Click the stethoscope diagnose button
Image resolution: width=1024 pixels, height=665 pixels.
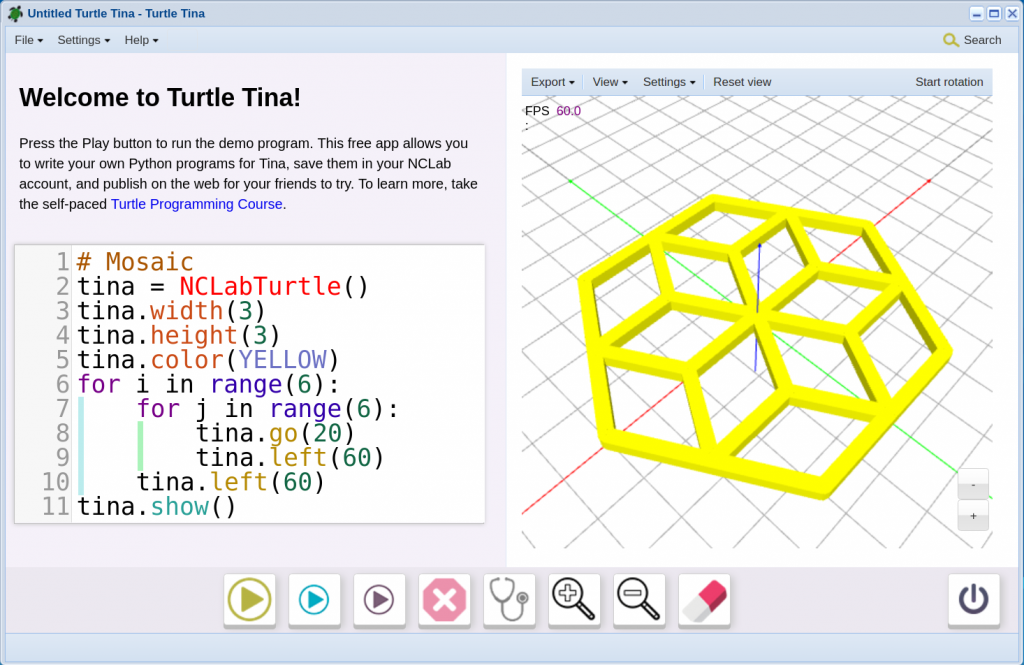[x=509, y=600]
